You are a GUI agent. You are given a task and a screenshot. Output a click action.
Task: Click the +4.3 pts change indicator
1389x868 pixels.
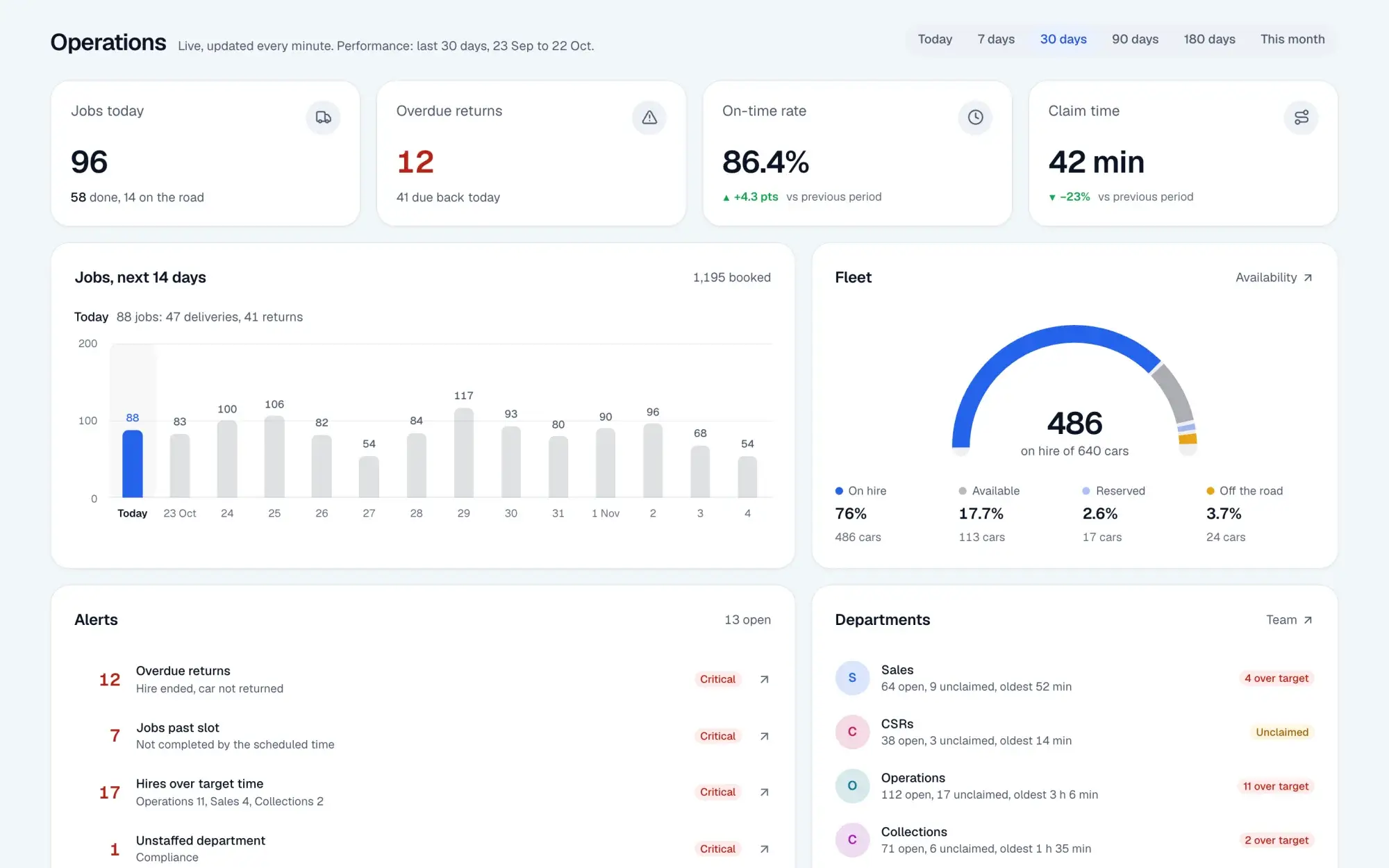(750, 197)
